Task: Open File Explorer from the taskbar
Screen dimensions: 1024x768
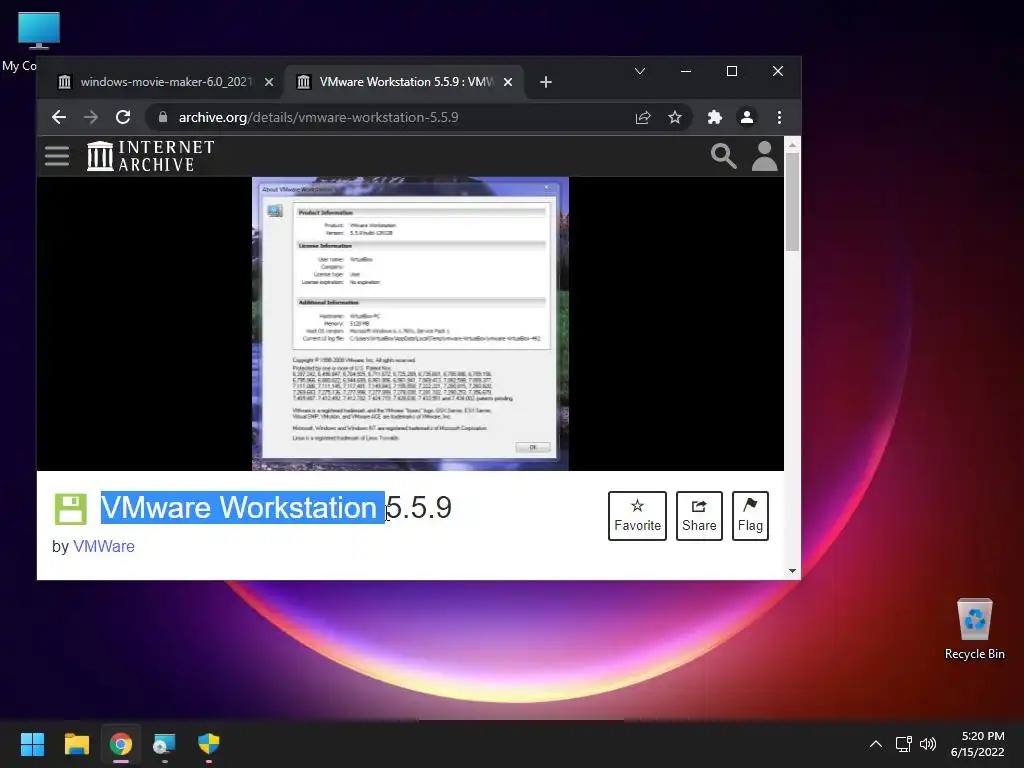Action: click(76, 744)
